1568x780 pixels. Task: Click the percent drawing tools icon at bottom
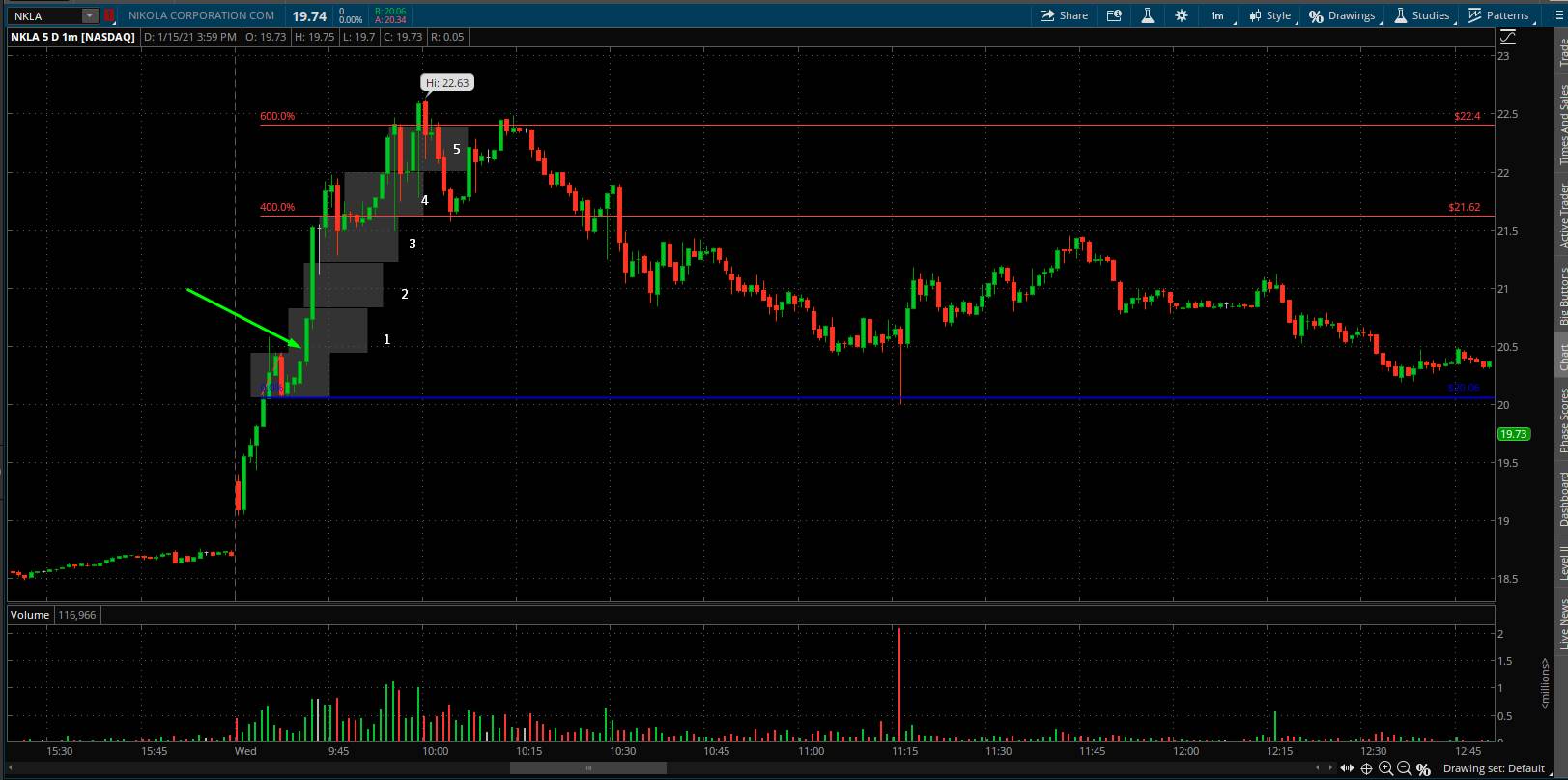pos(1423,768)
